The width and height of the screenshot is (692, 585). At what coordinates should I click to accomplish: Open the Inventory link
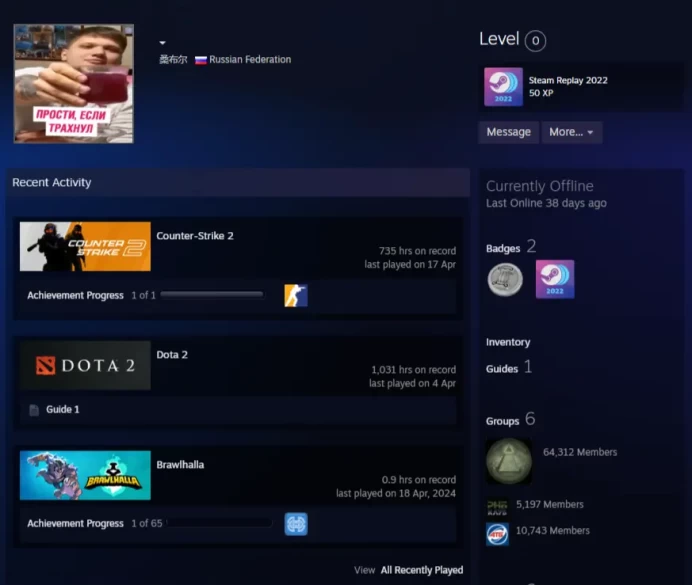508,342
